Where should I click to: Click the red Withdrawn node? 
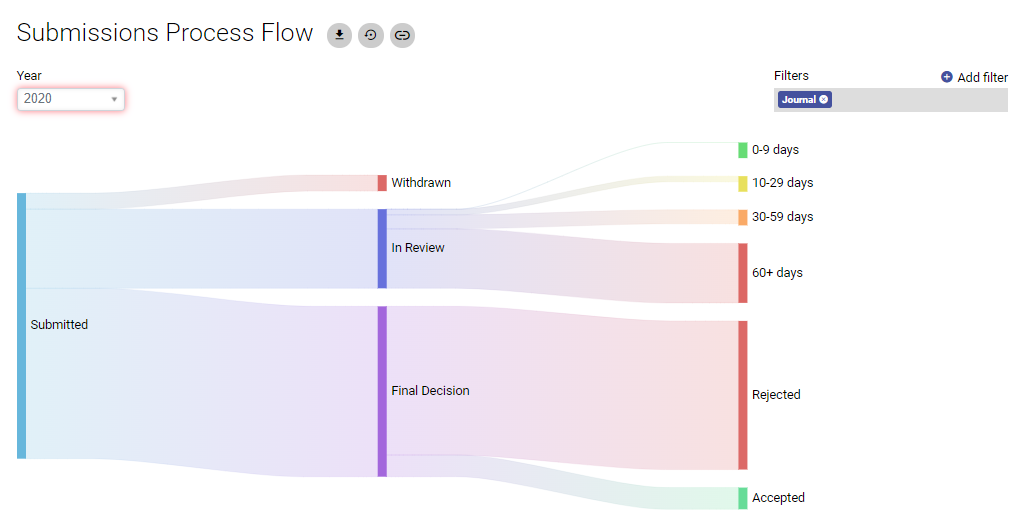tap(382, 183)
